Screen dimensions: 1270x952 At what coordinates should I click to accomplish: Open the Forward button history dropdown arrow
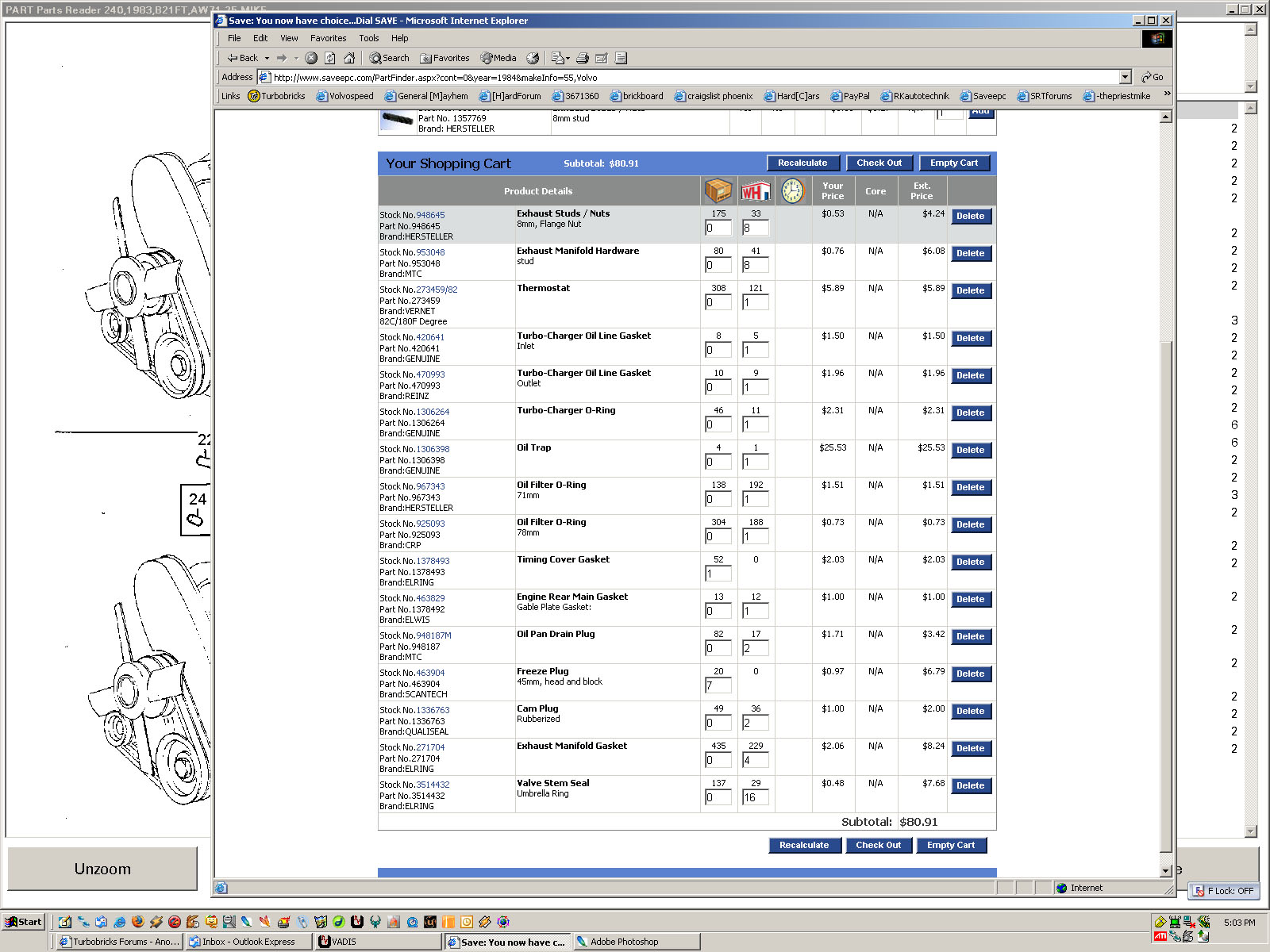click(296, 58)
